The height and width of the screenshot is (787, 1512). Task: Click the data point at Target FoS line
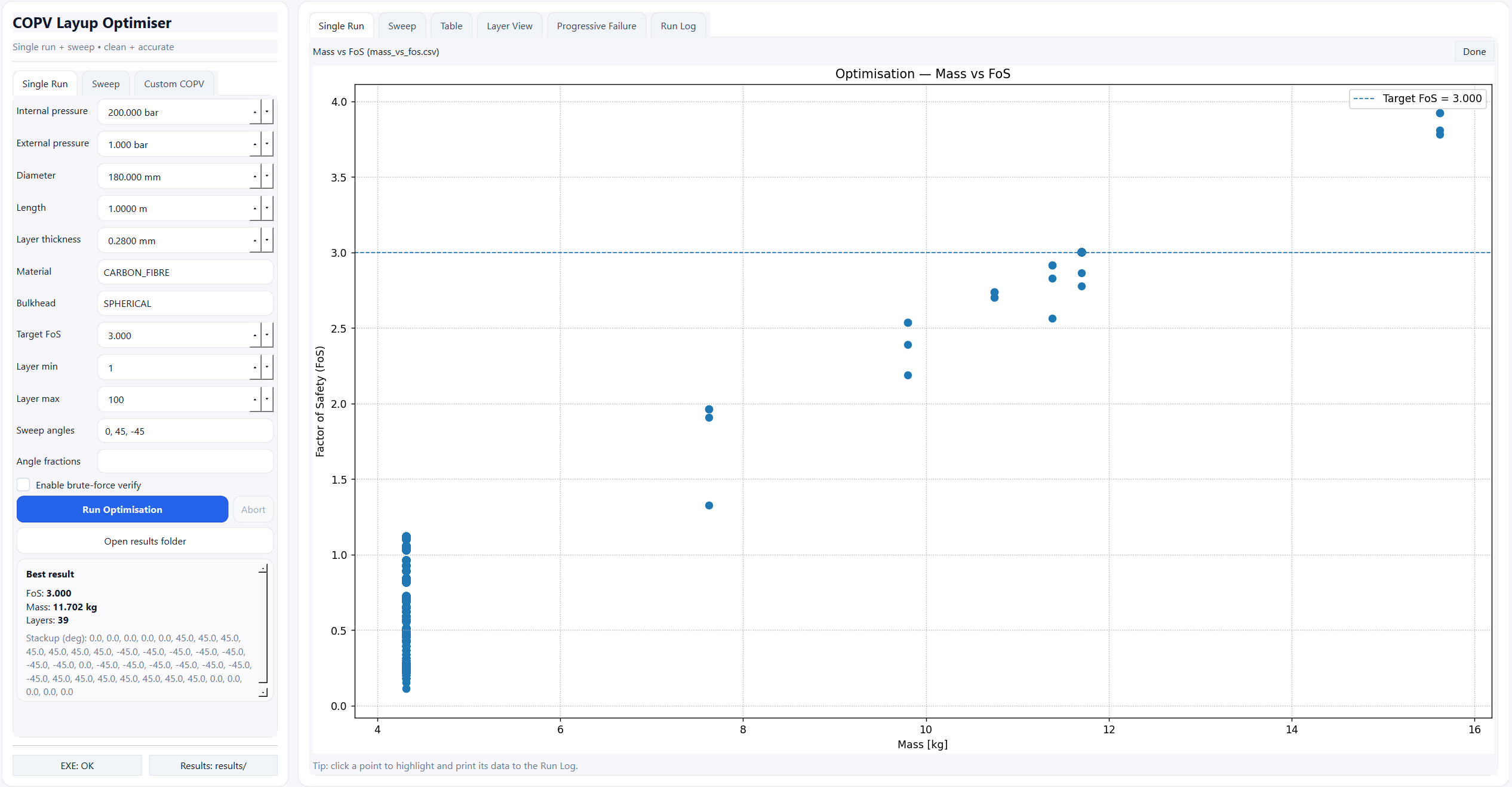pyautogui.click(x=1081, y=253)
